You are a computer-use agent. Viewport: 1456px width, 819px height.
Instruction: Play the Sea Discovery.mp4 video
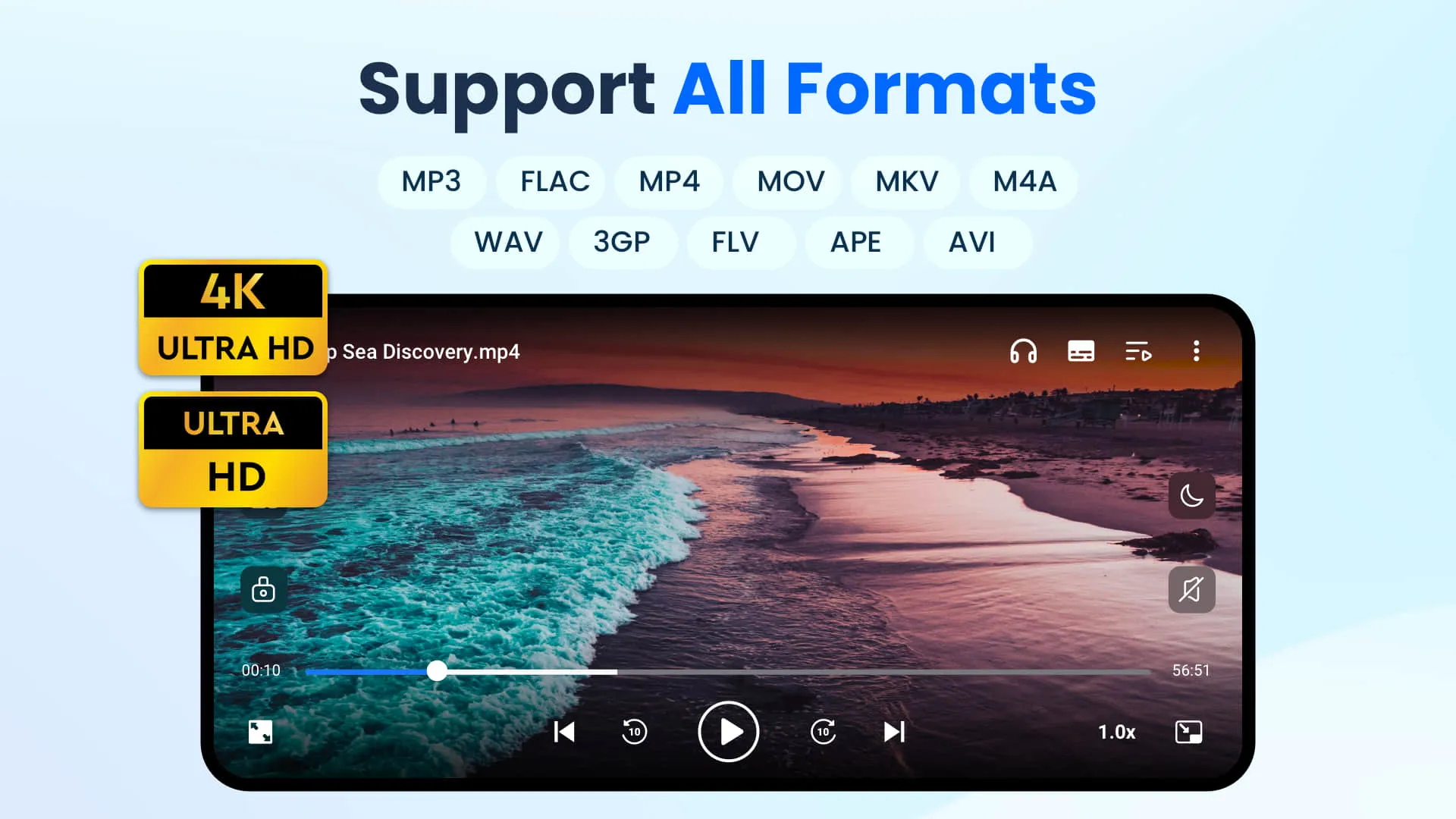[728, 732]
